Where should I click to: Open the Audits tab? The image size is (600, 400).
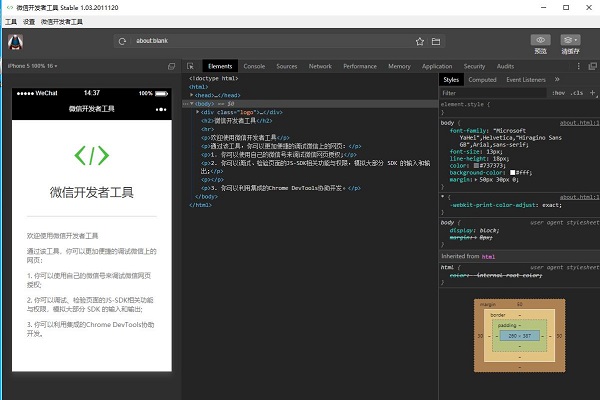[x=505, y=66]
